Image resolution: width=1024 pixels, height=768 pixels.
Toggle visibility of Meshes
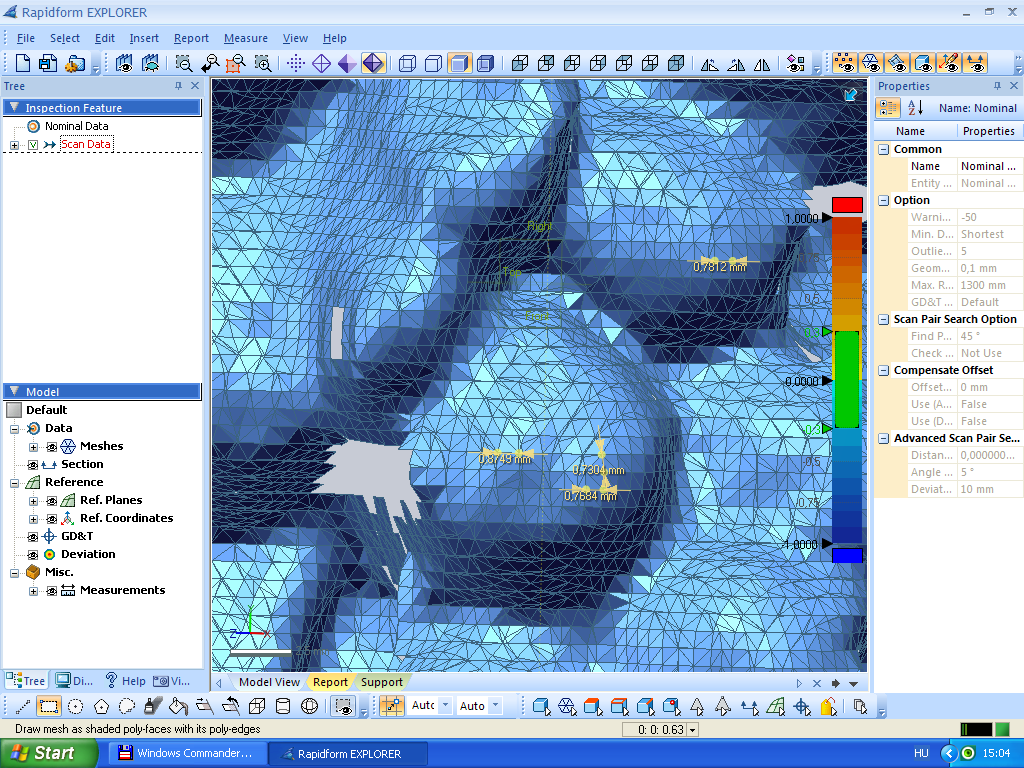pos(51,447)
